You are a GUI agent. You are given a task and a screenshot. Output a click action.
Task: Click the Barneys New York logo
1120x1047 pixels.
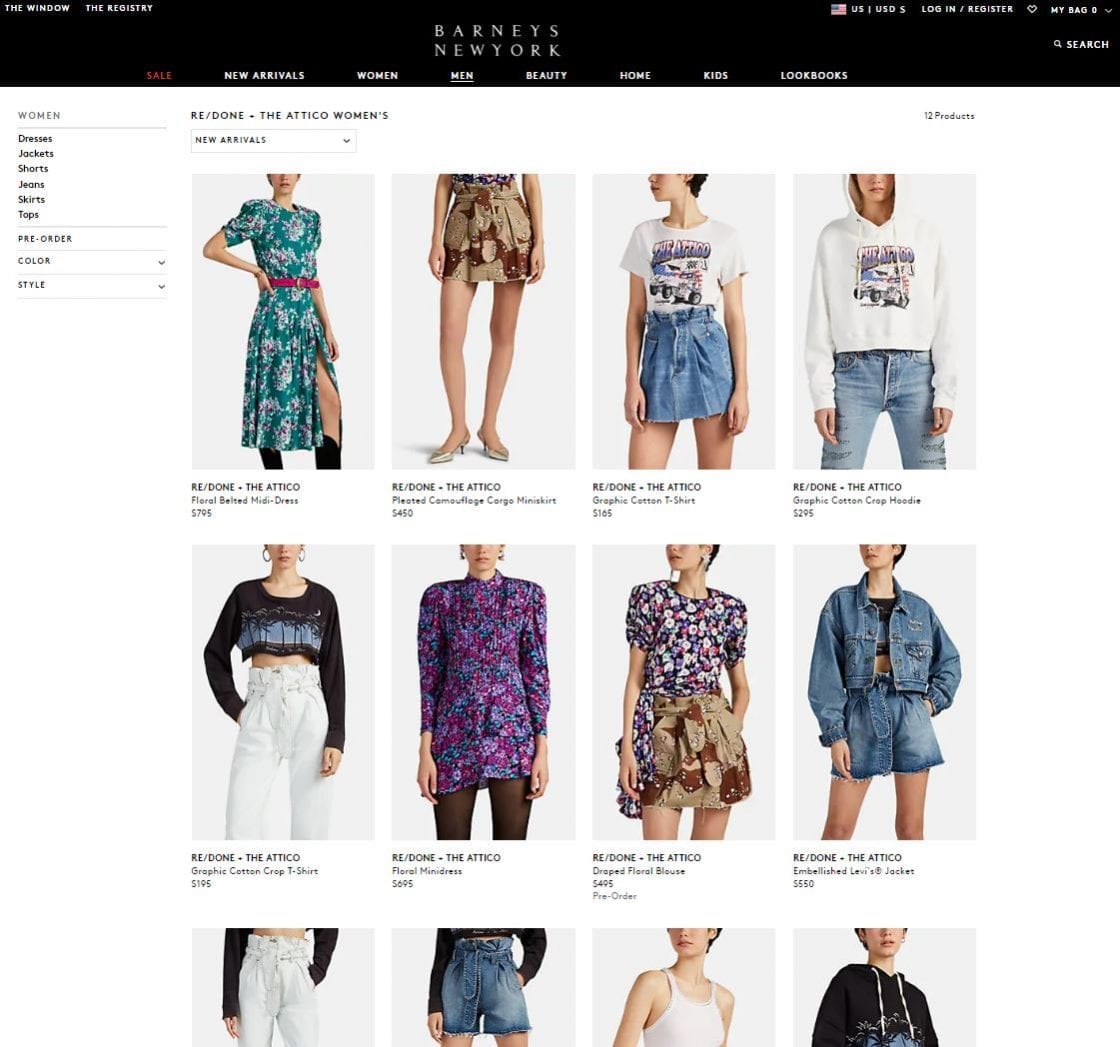[x=497, y=41]
